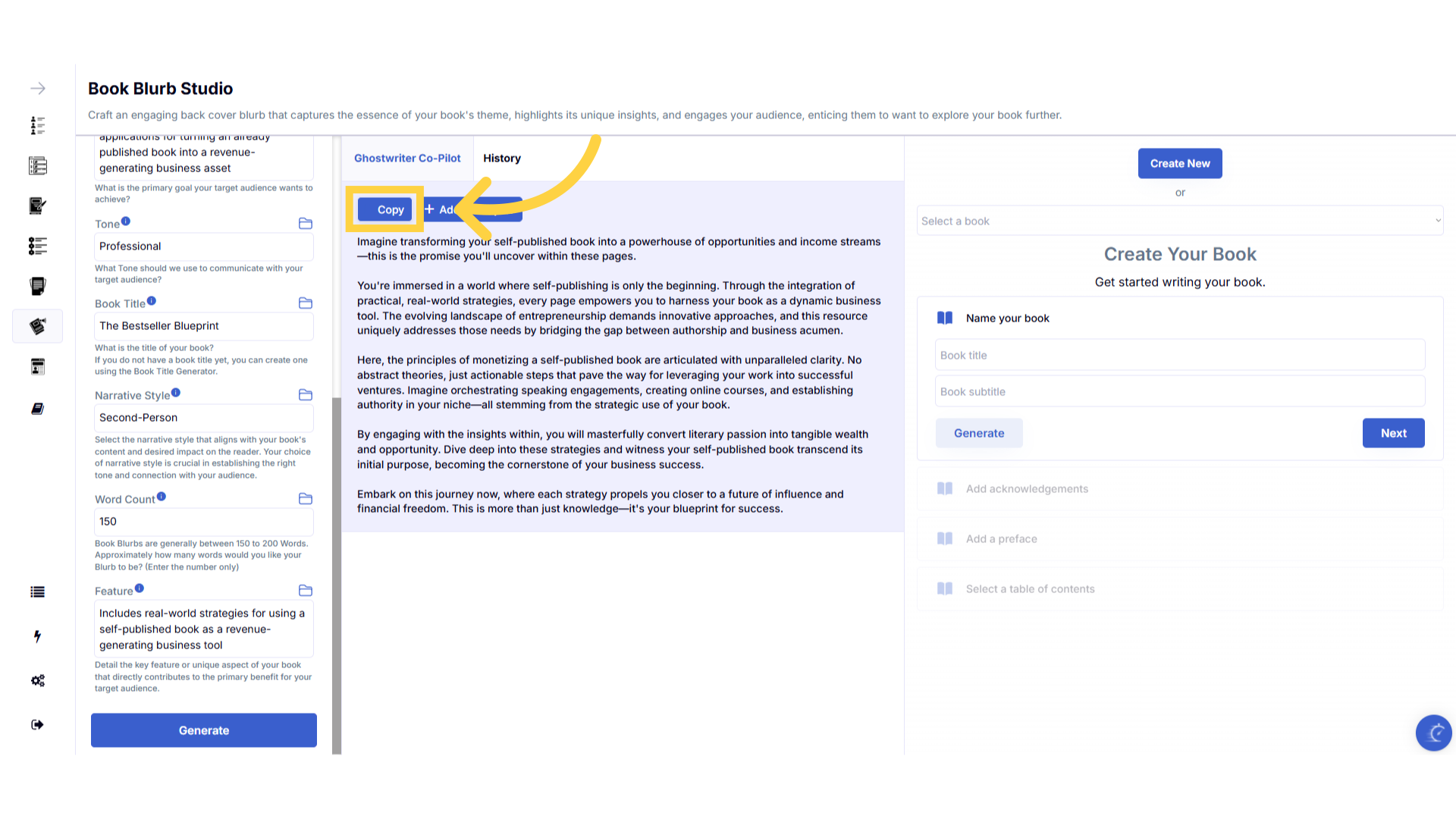Image resolution: width=1456 pixels, height=819 pixels.
Task: Select the Ghostwriter Co-Pilot tab
Action: click(407, 158)
